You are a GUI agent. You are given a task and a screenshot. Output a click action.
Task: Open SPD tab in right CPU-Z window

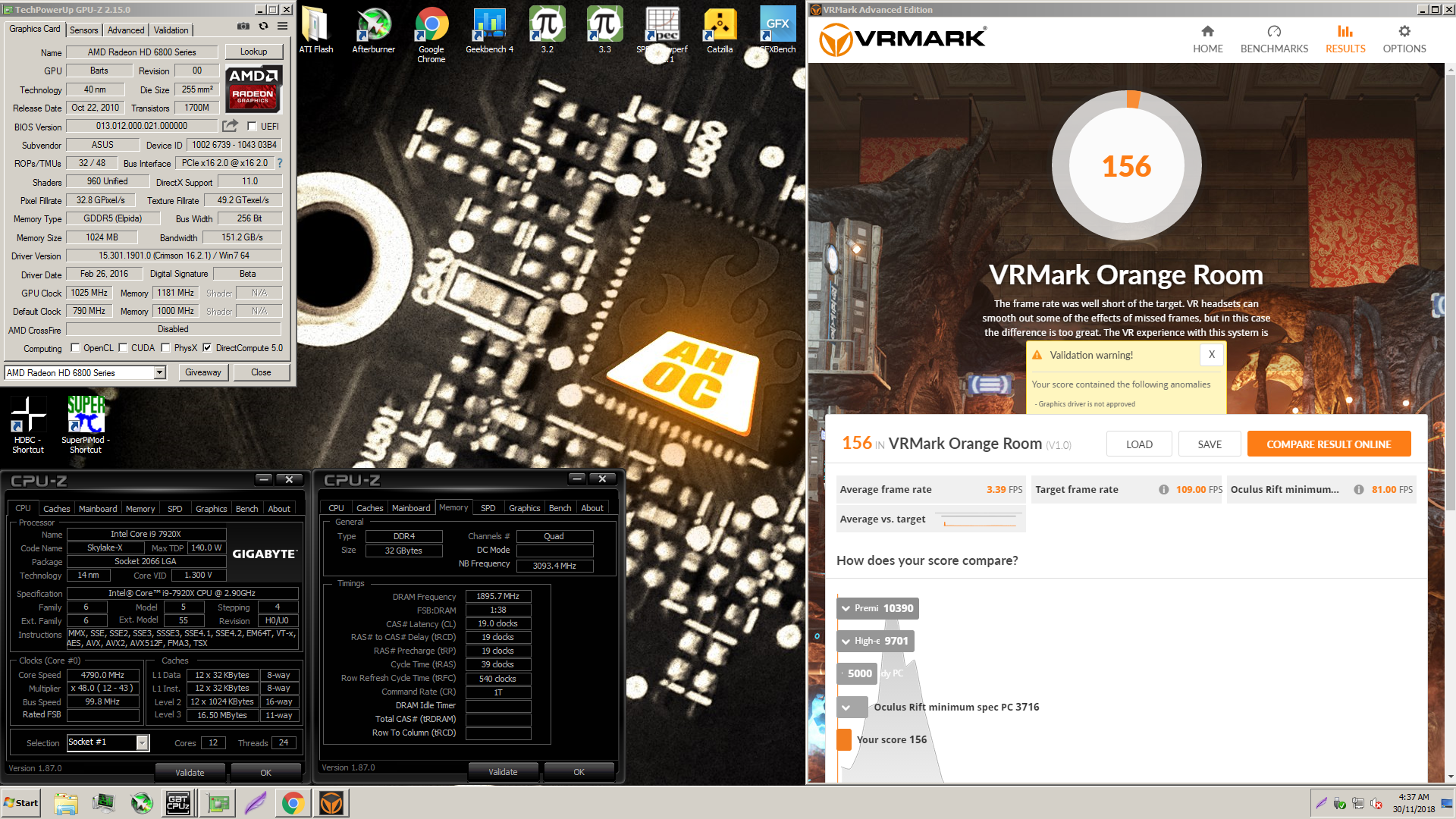coord(488,508)
